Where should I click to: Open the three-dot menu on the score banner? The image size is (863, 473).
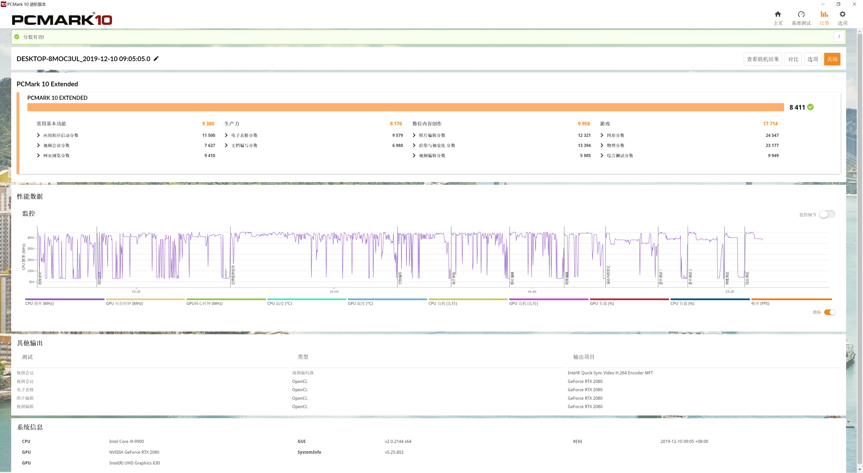pos(839,37)
